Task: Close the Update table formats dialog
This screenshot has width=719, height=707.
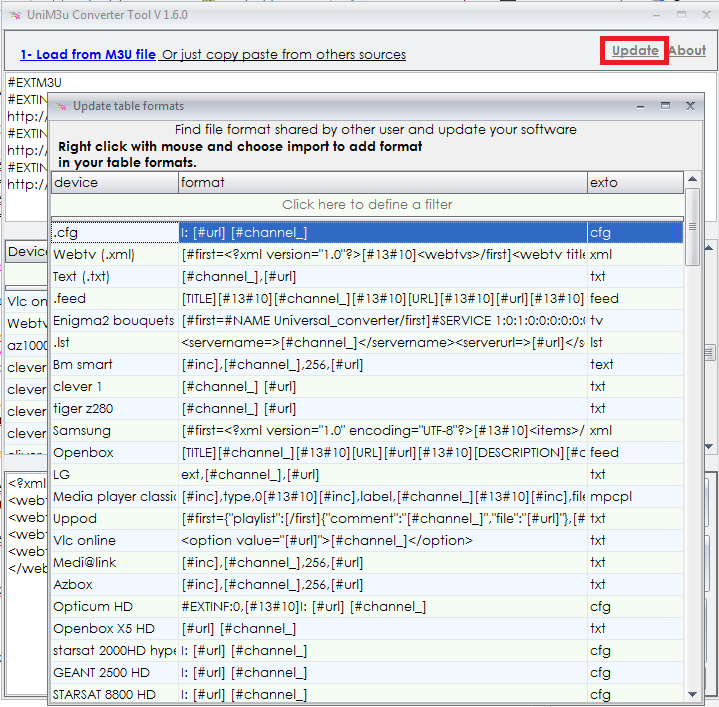Action: click(690, 106)
